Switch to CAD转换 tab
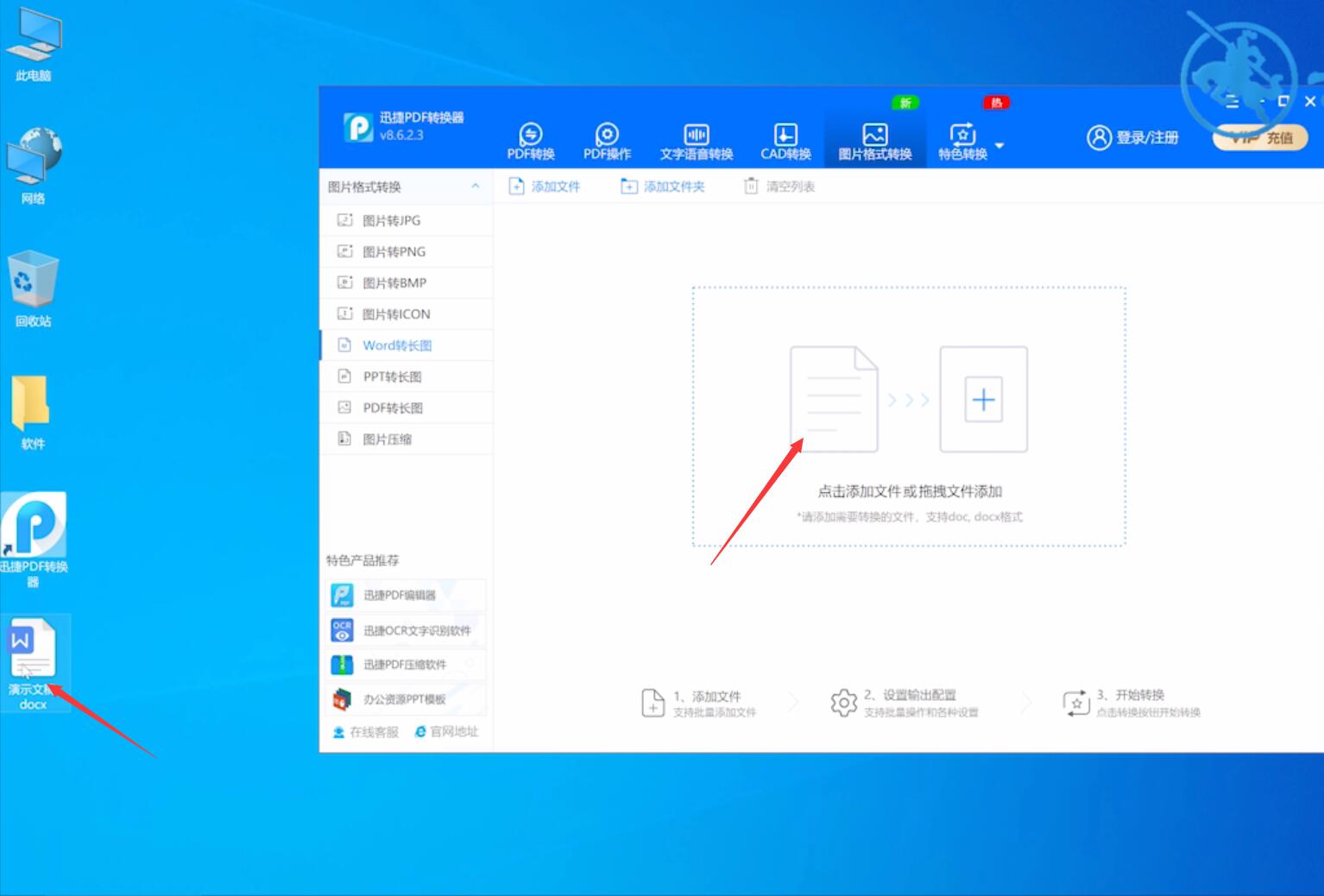The height and width of the screenshot is (896, 1324). 785,142
